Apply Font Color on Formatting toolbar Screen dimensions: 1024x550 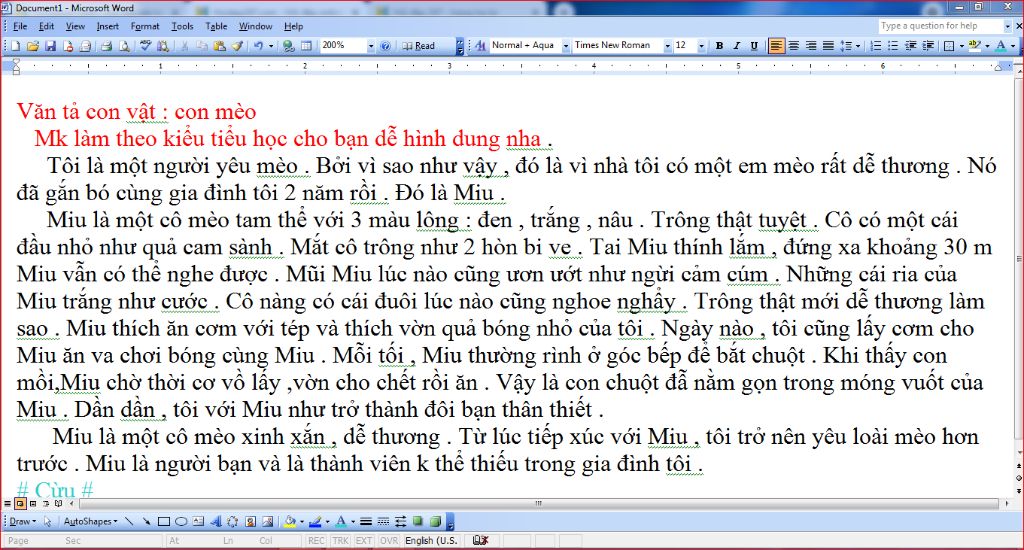[1000, 46]
